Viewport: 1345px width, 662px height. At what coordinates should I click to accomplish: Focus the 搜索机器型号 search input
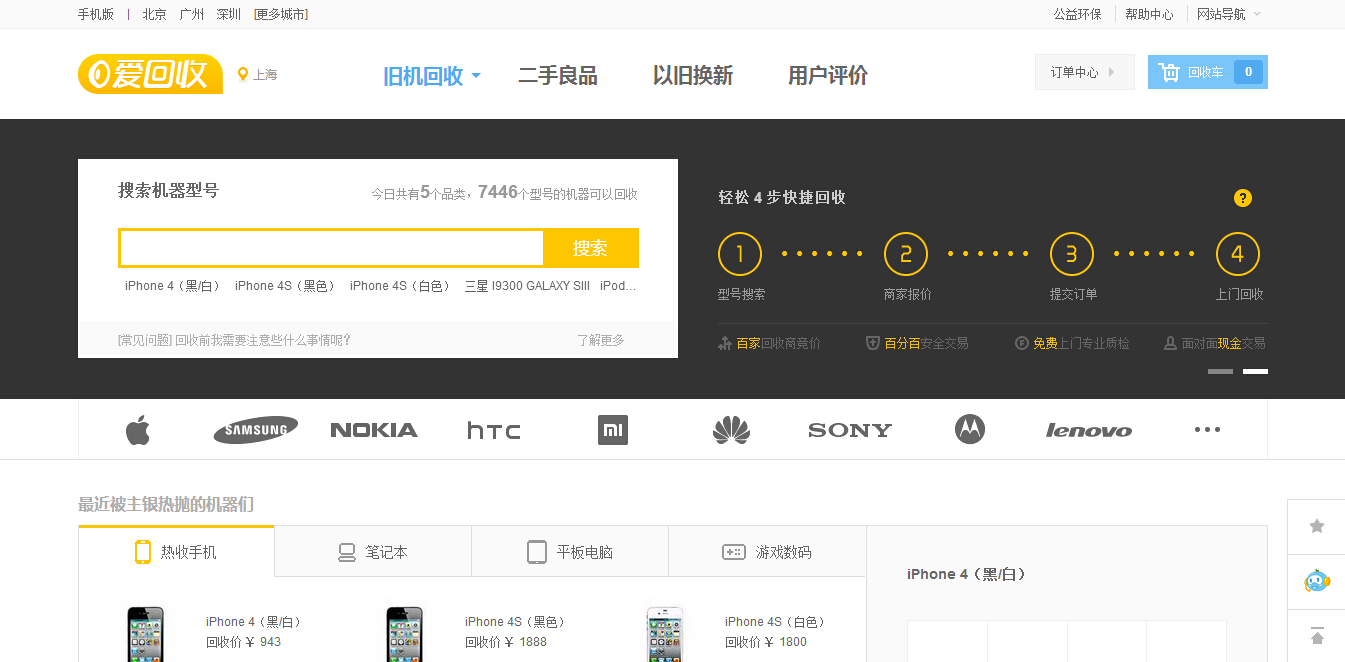click(331, 248)
